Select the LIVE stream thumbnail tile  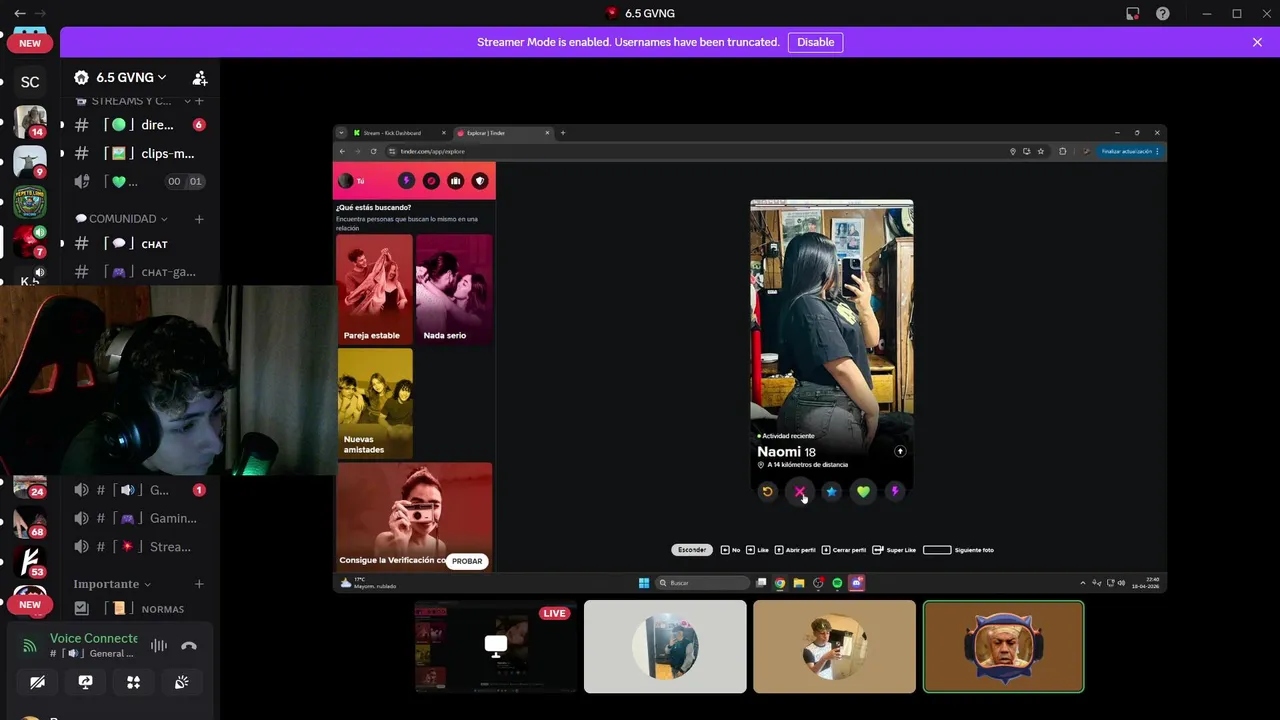[496, 646]
